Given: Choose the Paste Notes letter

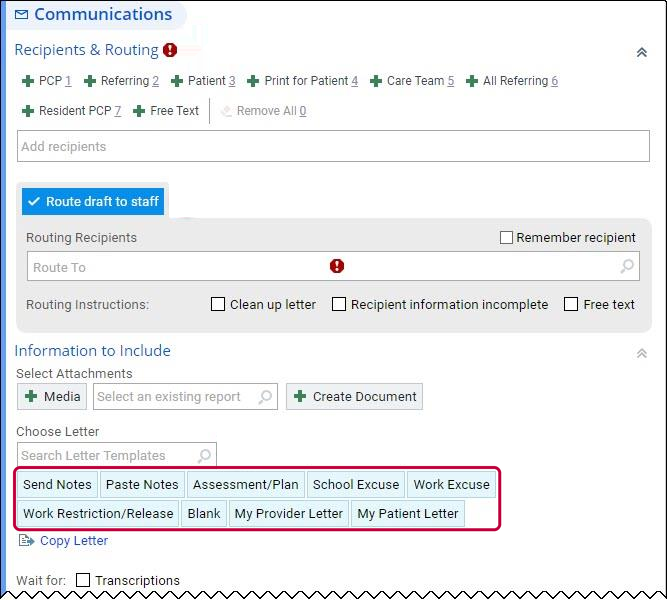Looking at the screenshot, I should point(142,485).
